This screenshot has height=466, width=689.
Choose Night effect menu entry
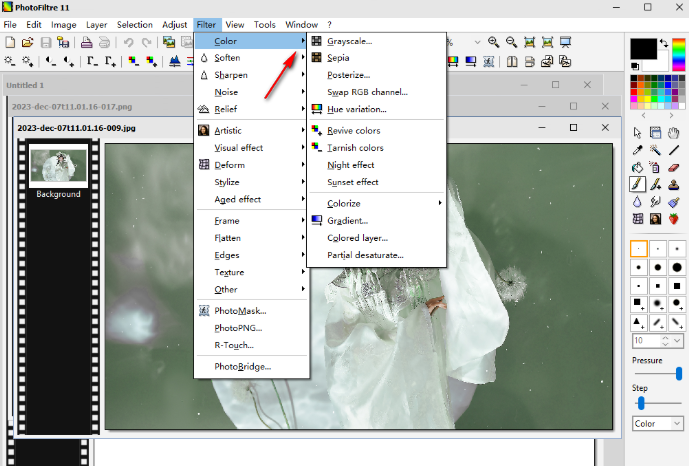click(377, 165)
